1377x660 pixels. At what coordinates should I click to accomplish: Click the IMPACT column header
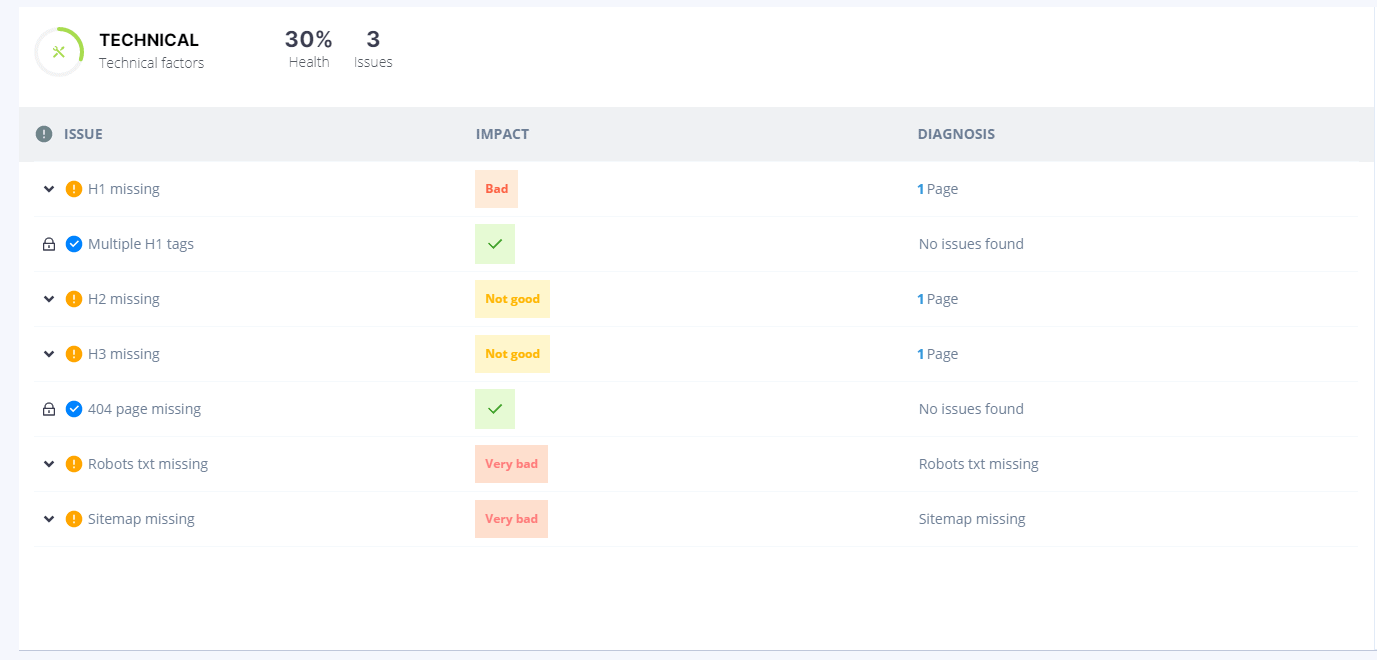point(502,134)
